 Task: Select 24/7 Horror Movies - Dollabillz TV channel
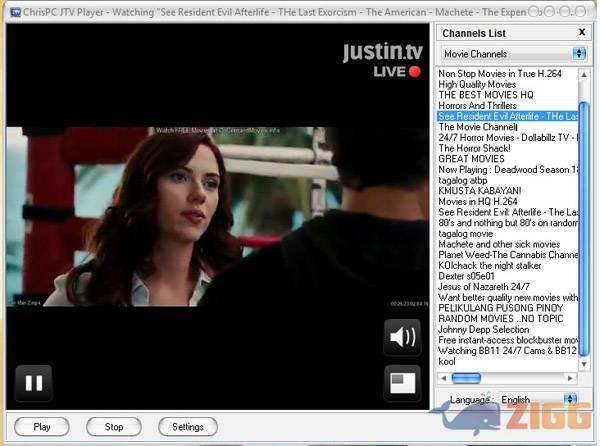[x=507, y=138]
